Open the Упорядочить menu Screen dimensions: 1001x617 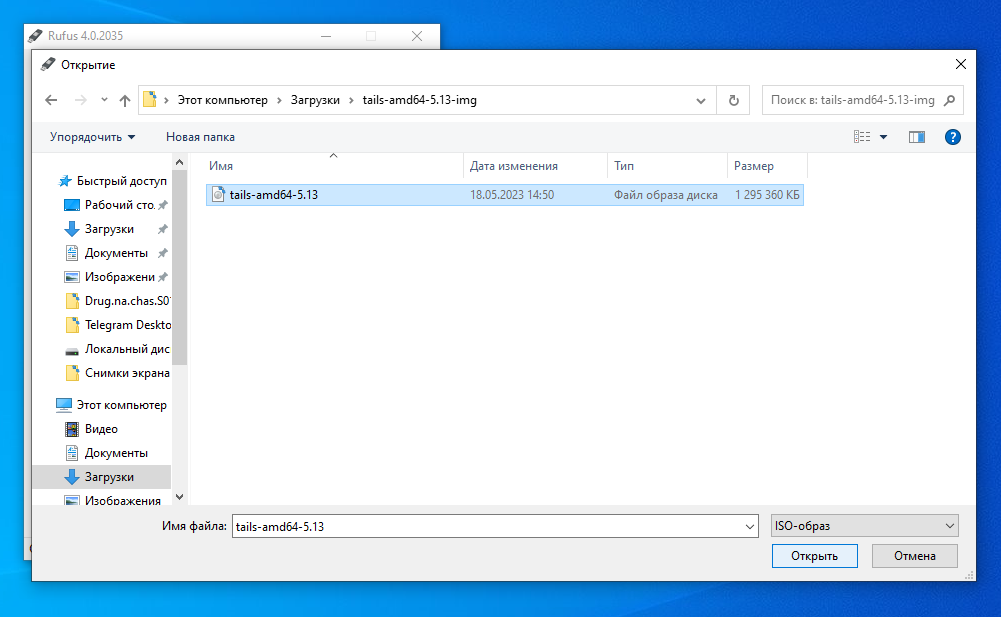click(x=92, y=137)
